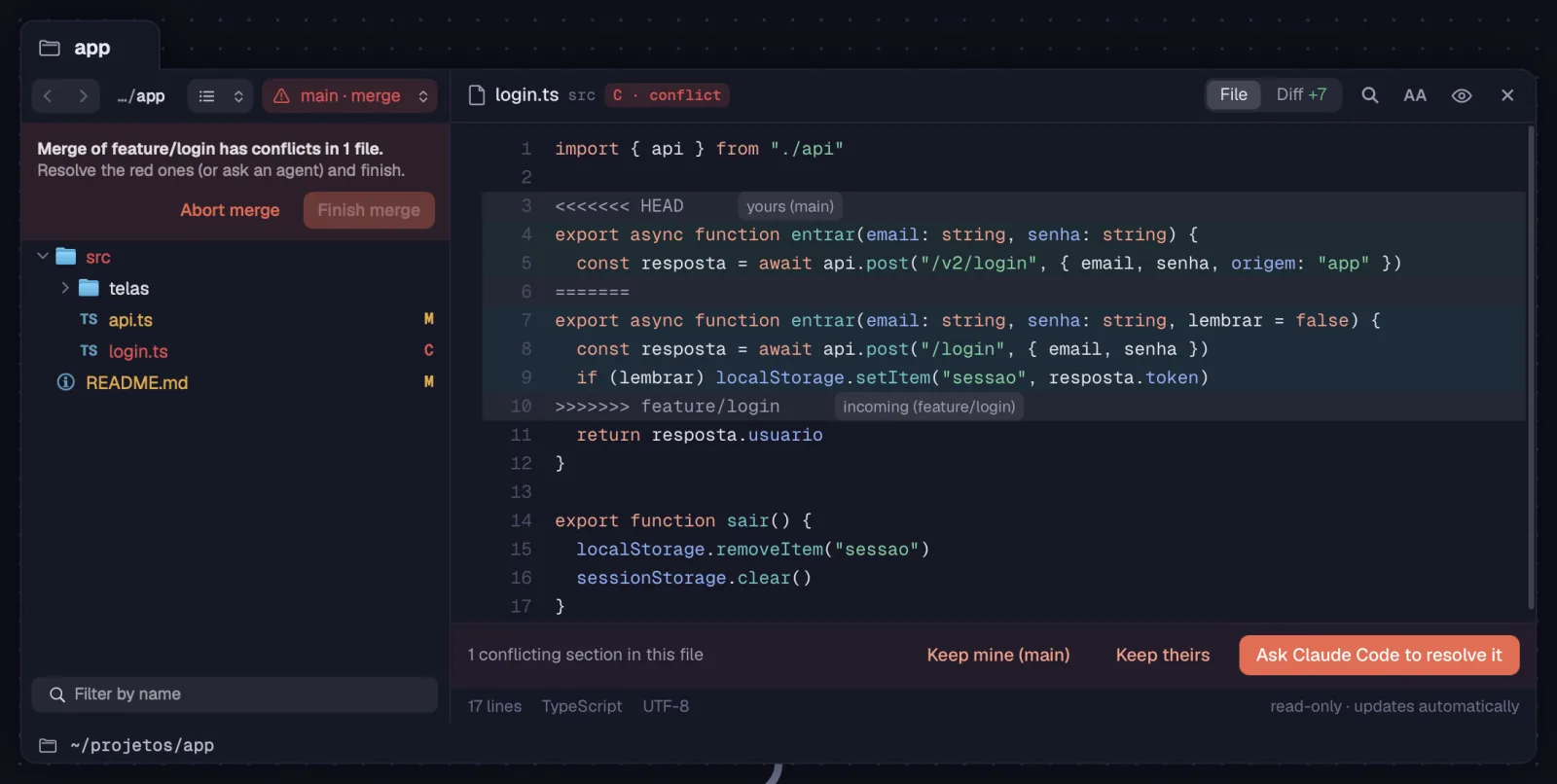
Task: Click Keep mine (main)
Action: tap(997, 655)
